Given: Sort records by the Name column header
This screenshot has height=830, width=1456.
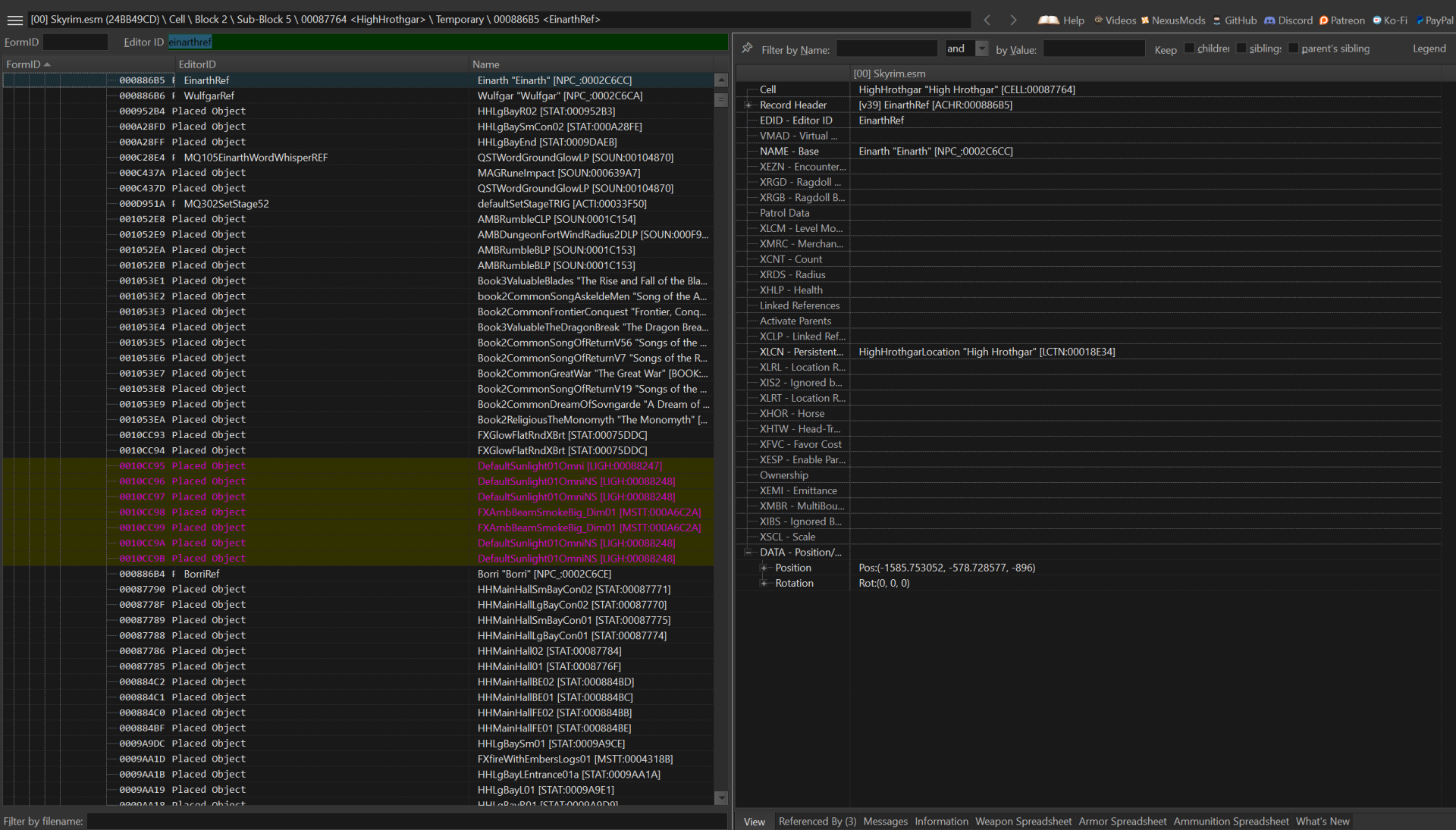Looking at the screenshot, I should pyautogui.click(x=591, y=64).
